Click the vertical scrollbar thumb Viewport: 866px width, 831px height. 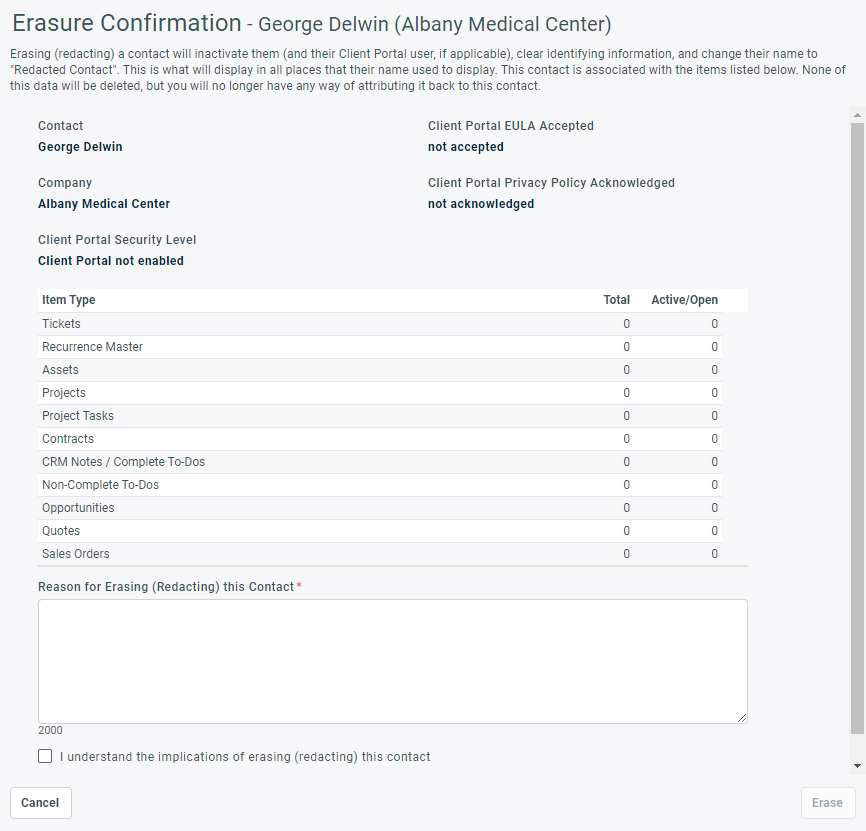point(857,430)
